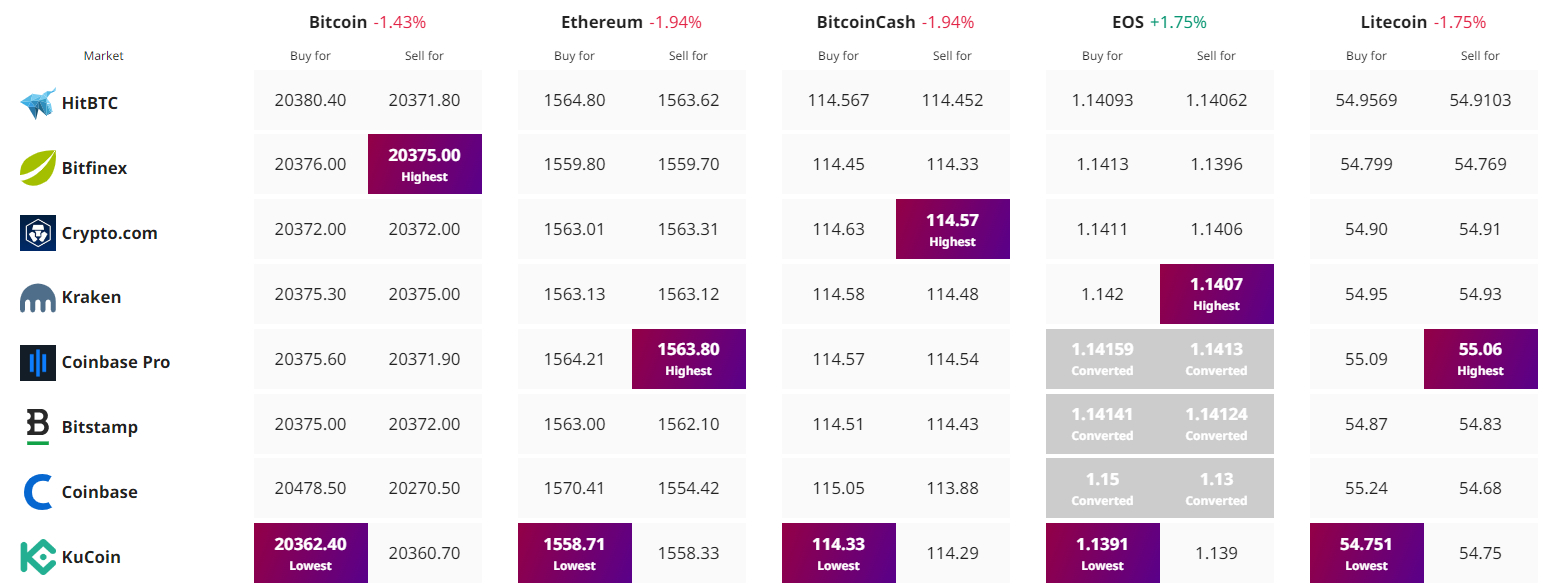Click the Crypto.com lion logo icon
Viewport: 1543px width, 586px height.
click(x=38, y=233)
